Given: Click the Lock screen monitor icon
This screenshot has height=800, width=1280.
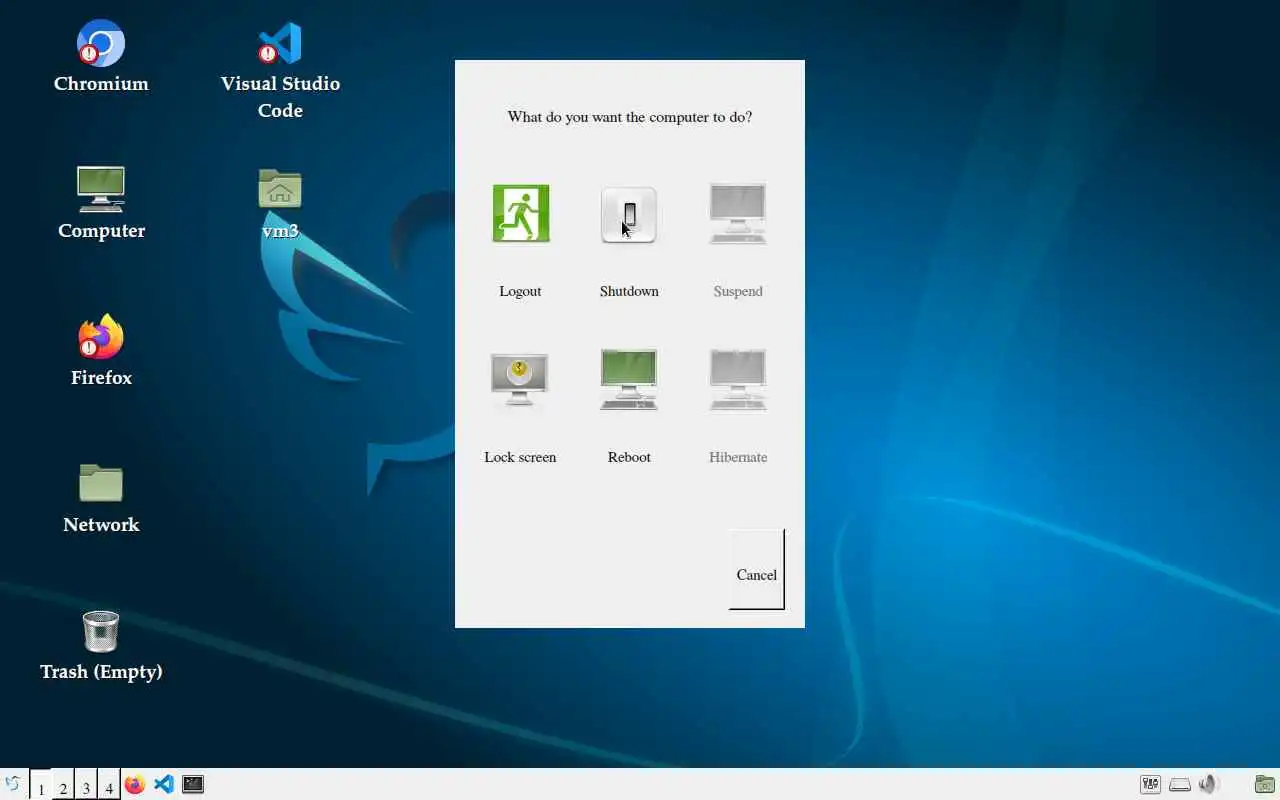Looking at the screenshot, I should [x=519, y=379].
